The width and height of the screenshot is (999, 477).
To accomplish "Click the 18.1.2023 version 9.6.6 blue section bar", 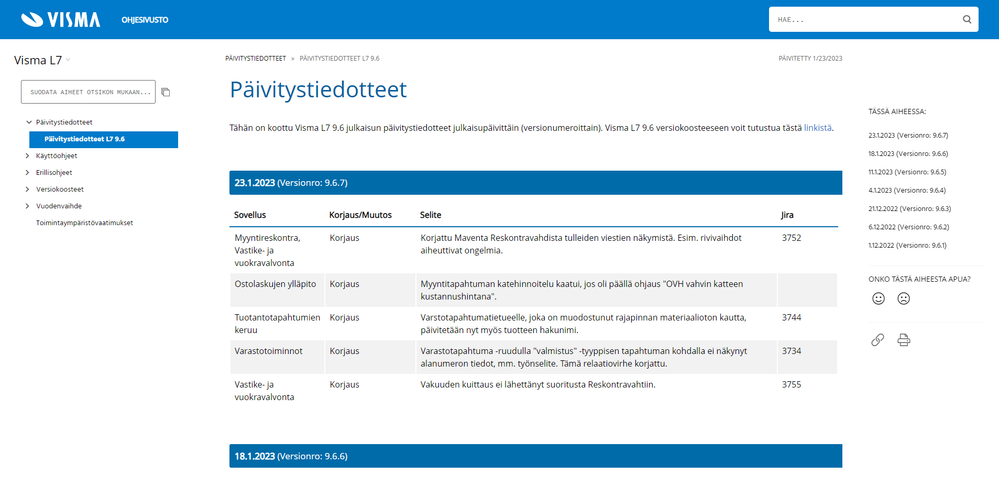I will click(x=536, y=456).
